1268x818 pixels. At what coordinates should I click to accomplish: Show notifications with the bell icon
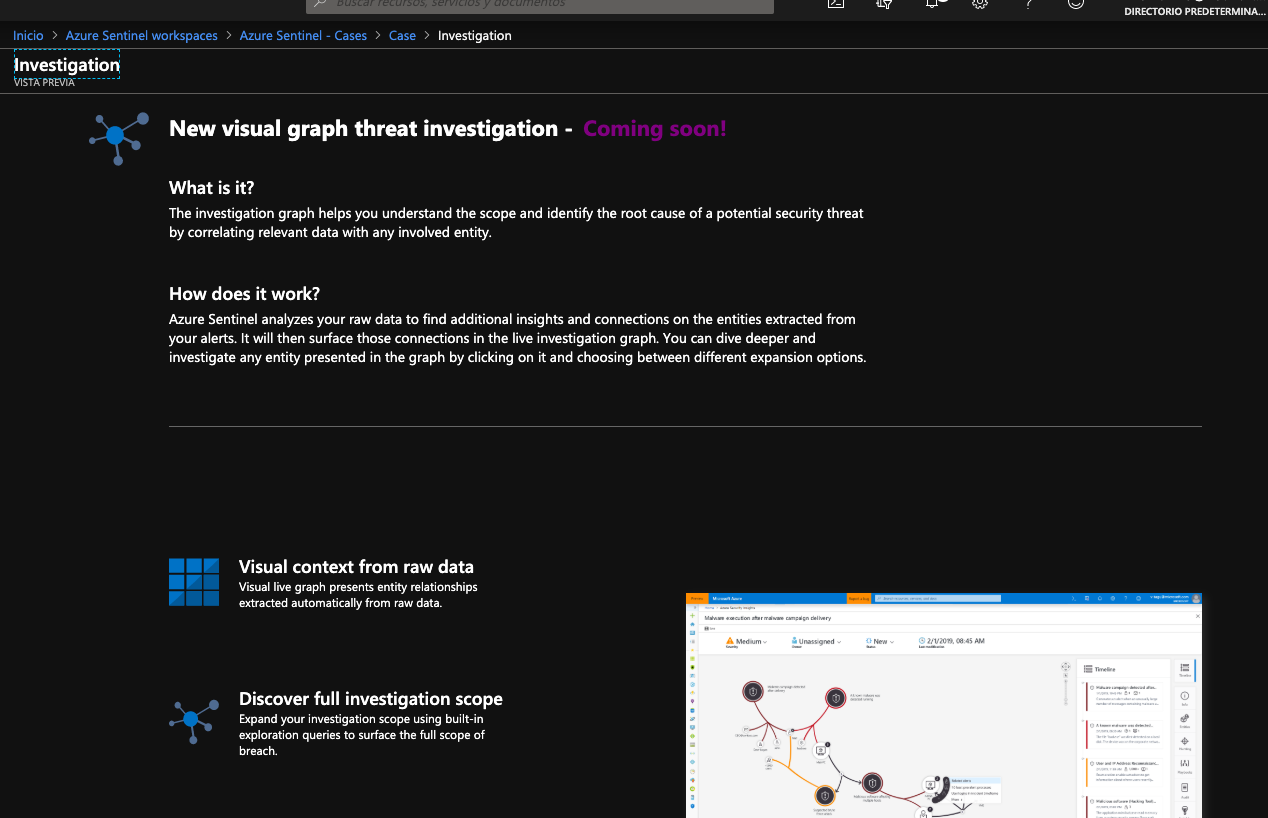(932, 4)
